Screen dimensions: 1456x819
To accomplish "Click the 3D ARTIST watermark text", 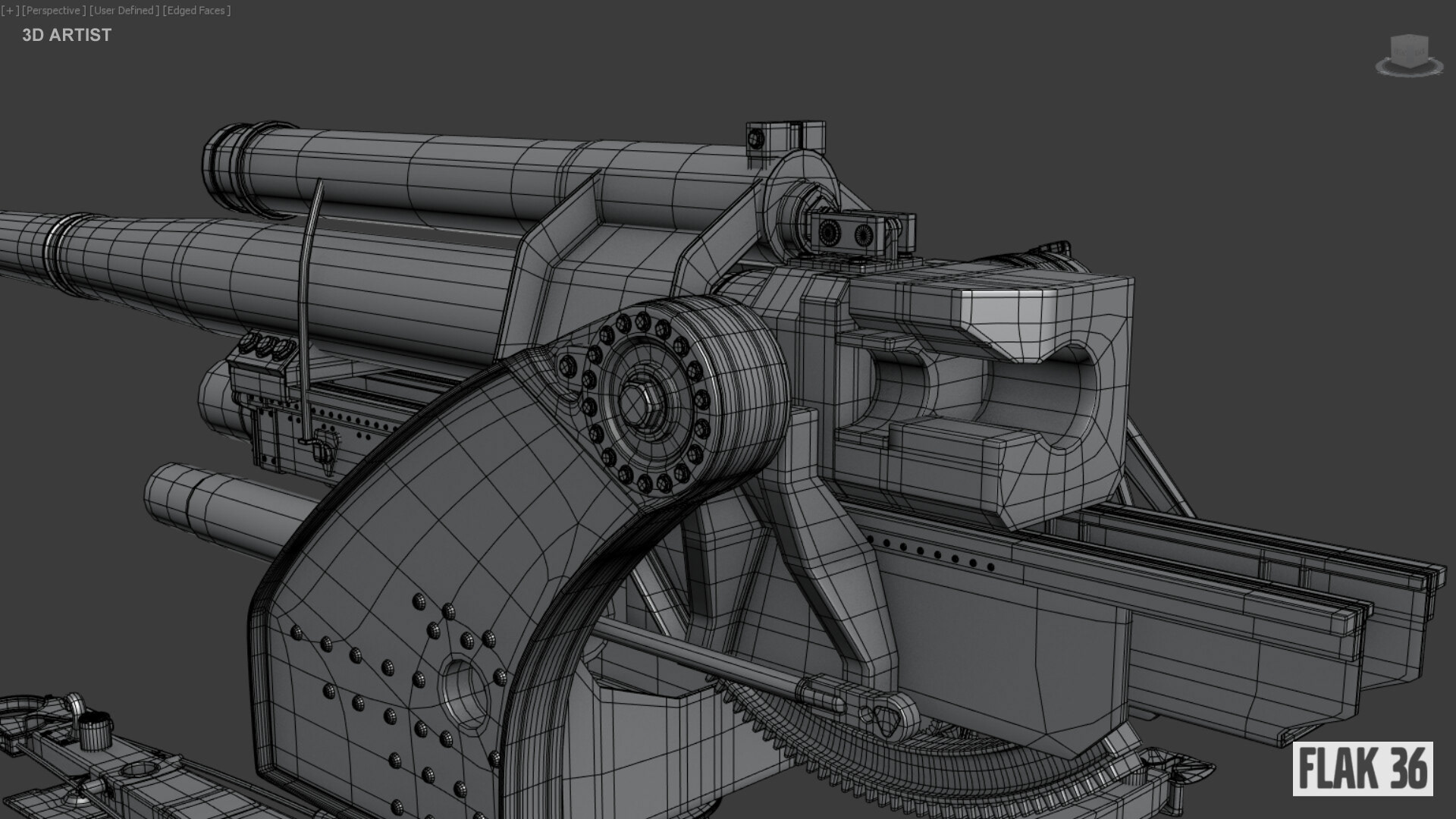I will [x=67, y=35].
